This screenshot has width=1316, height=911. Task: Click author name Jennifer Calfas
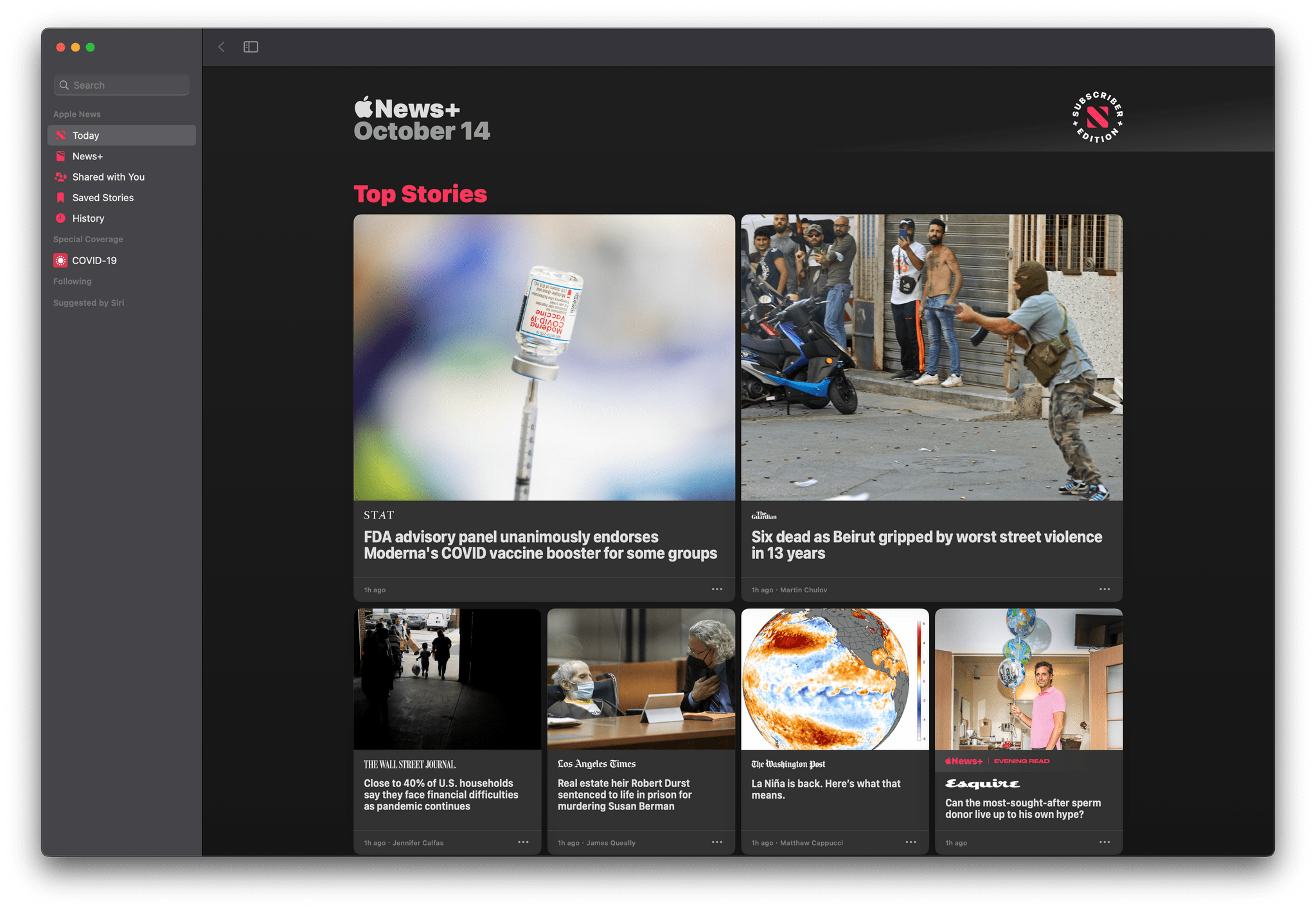pos(418,843)
